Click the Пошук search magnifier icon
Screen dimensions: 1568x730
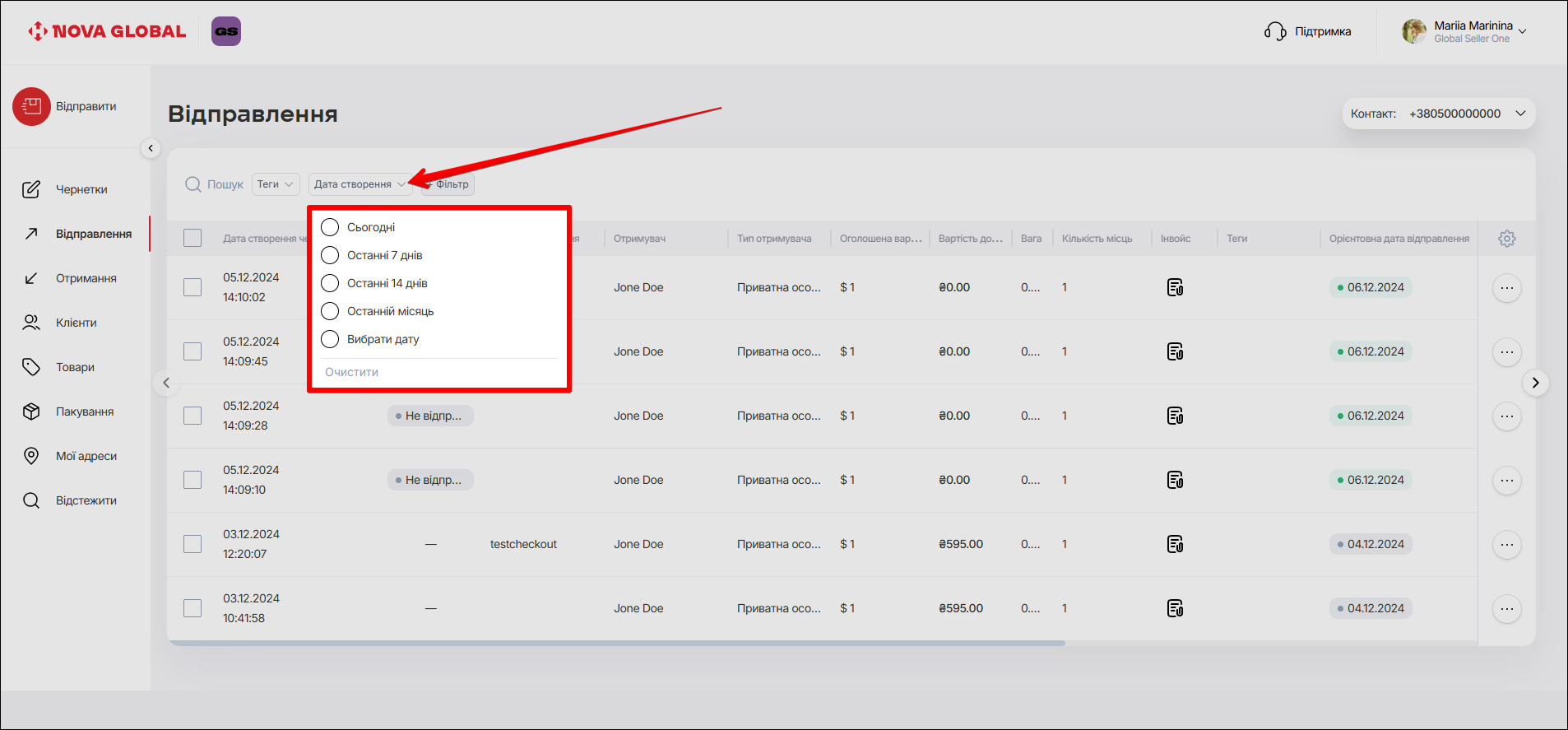click(193, 184)
